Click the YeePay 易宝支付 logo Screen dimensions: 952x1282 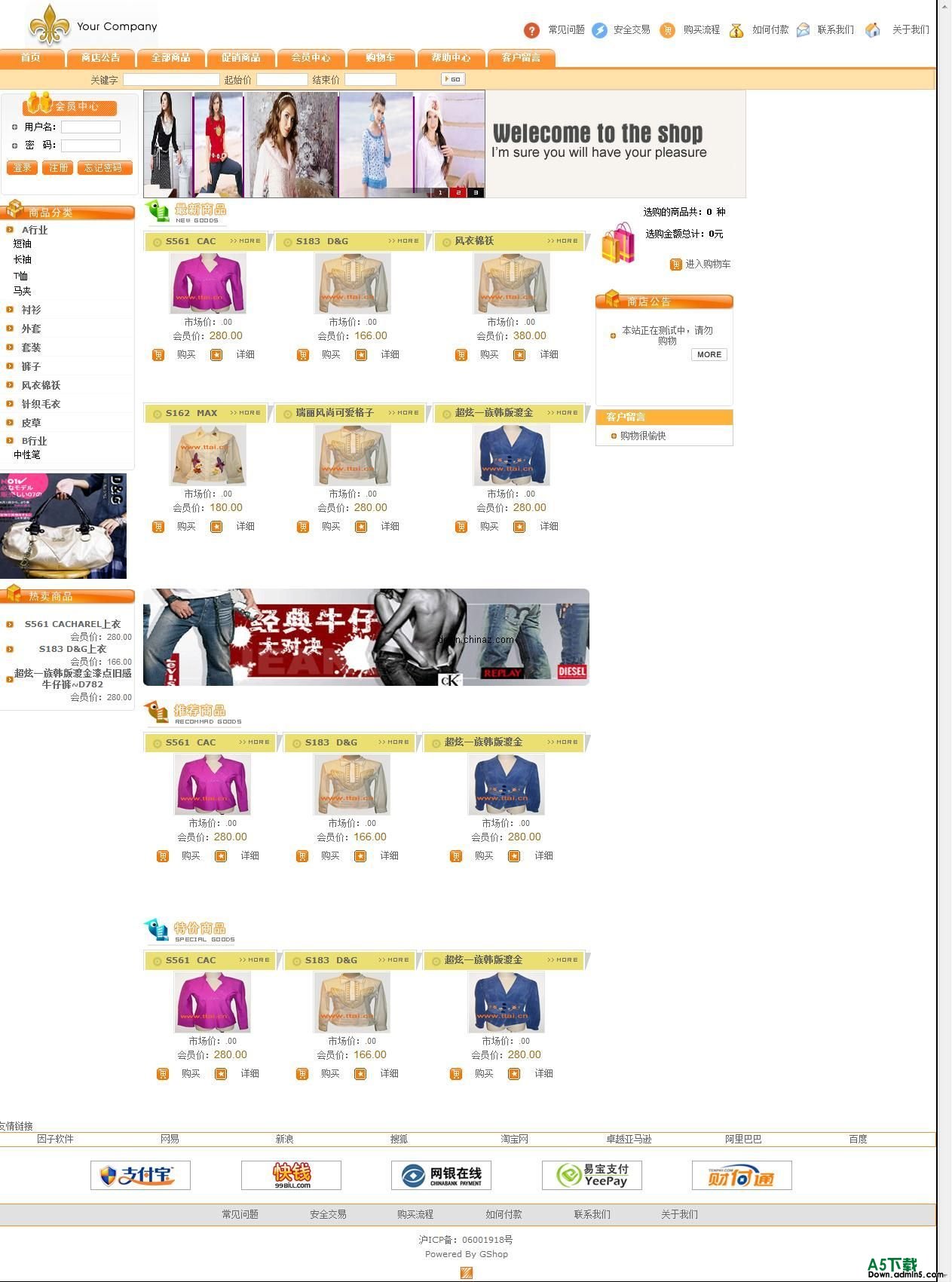coord(592,1175)
